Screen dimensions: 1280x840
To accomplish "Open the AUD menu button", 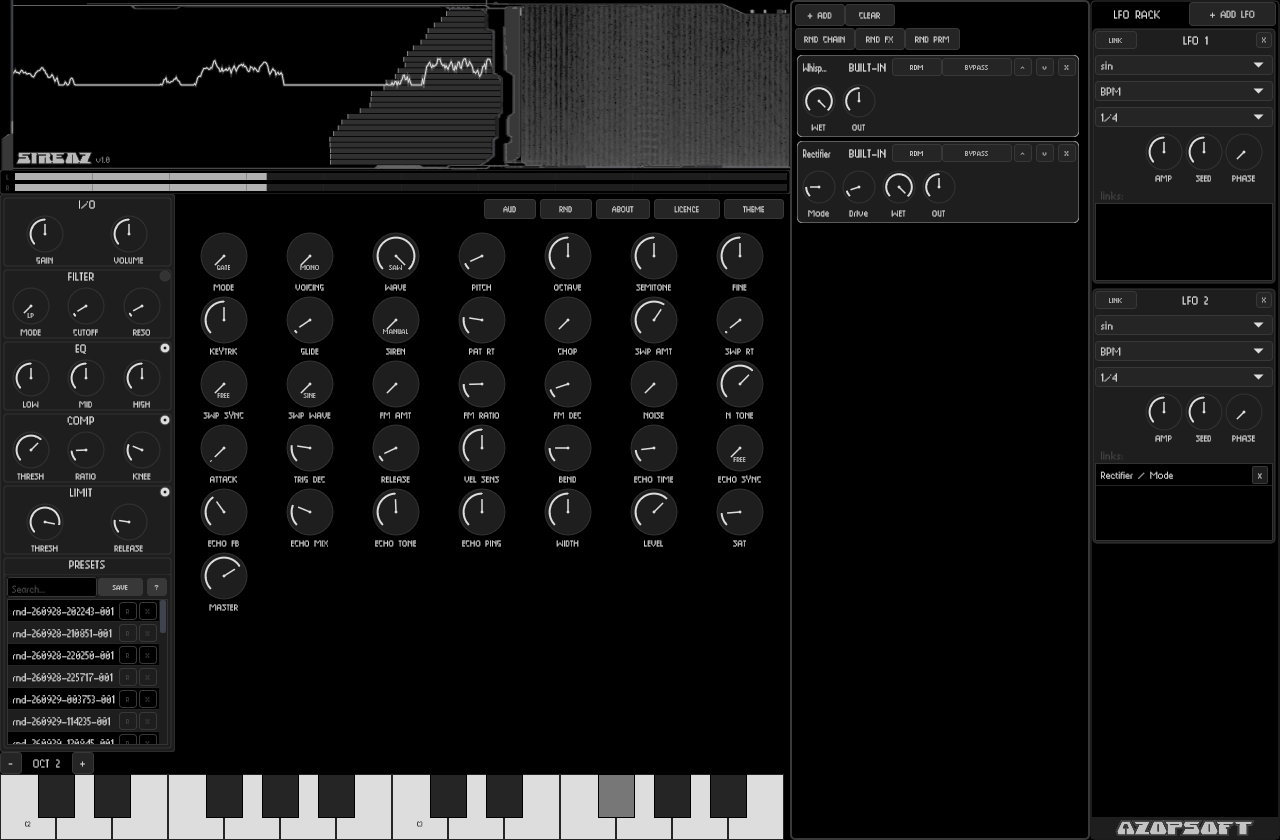I will 510,209.
